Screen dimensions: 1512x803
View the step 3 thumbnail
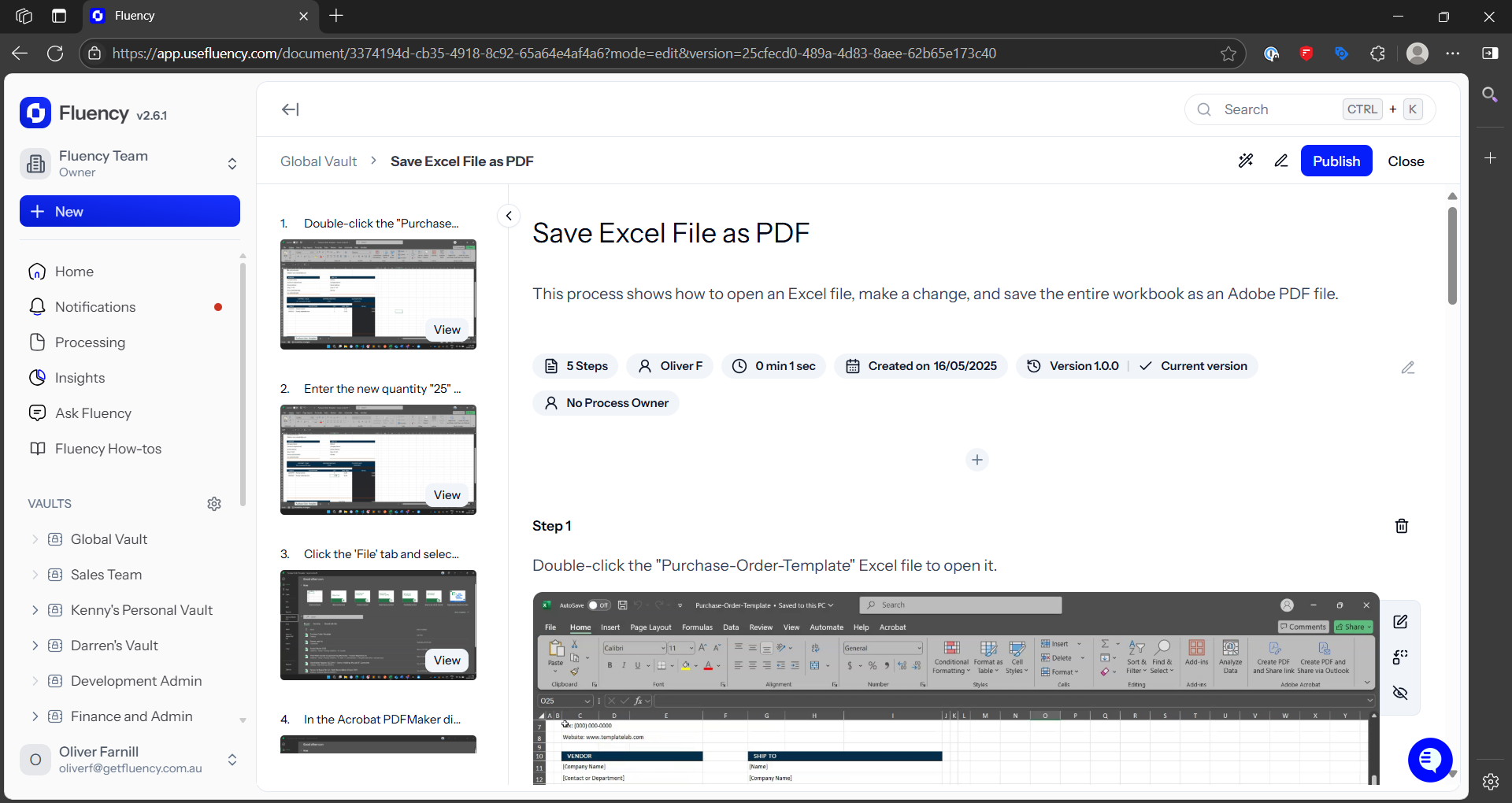coord(447,661)
